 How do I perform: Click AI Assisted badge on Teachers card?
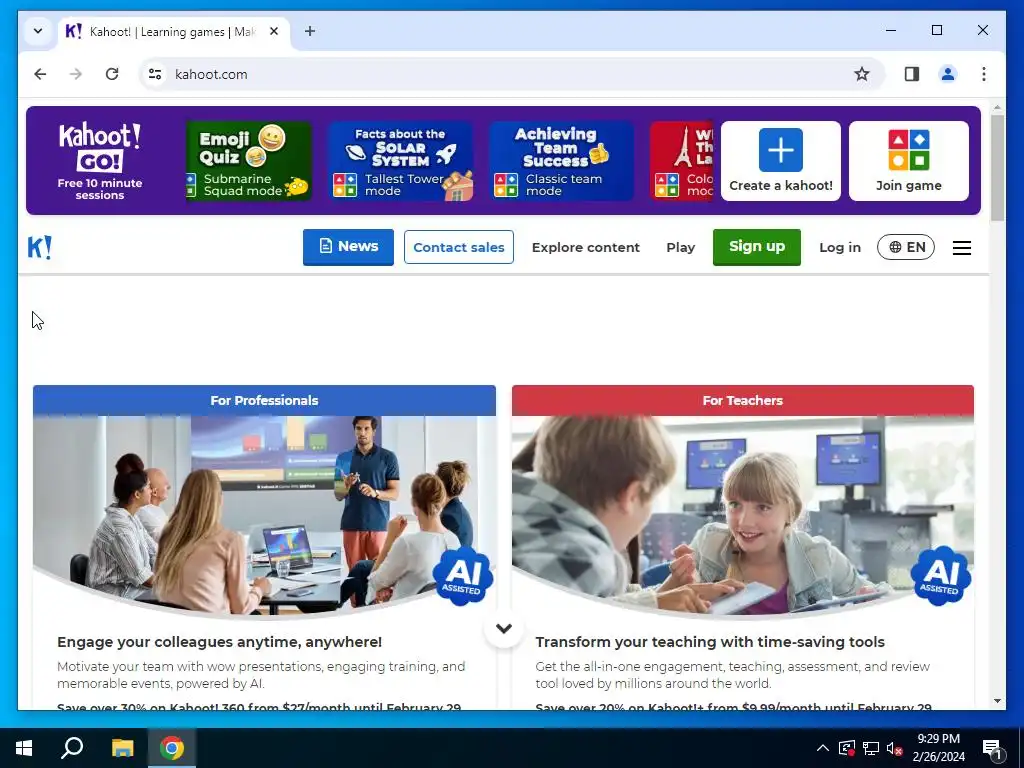pyautogui.click(x=941, y=576)
